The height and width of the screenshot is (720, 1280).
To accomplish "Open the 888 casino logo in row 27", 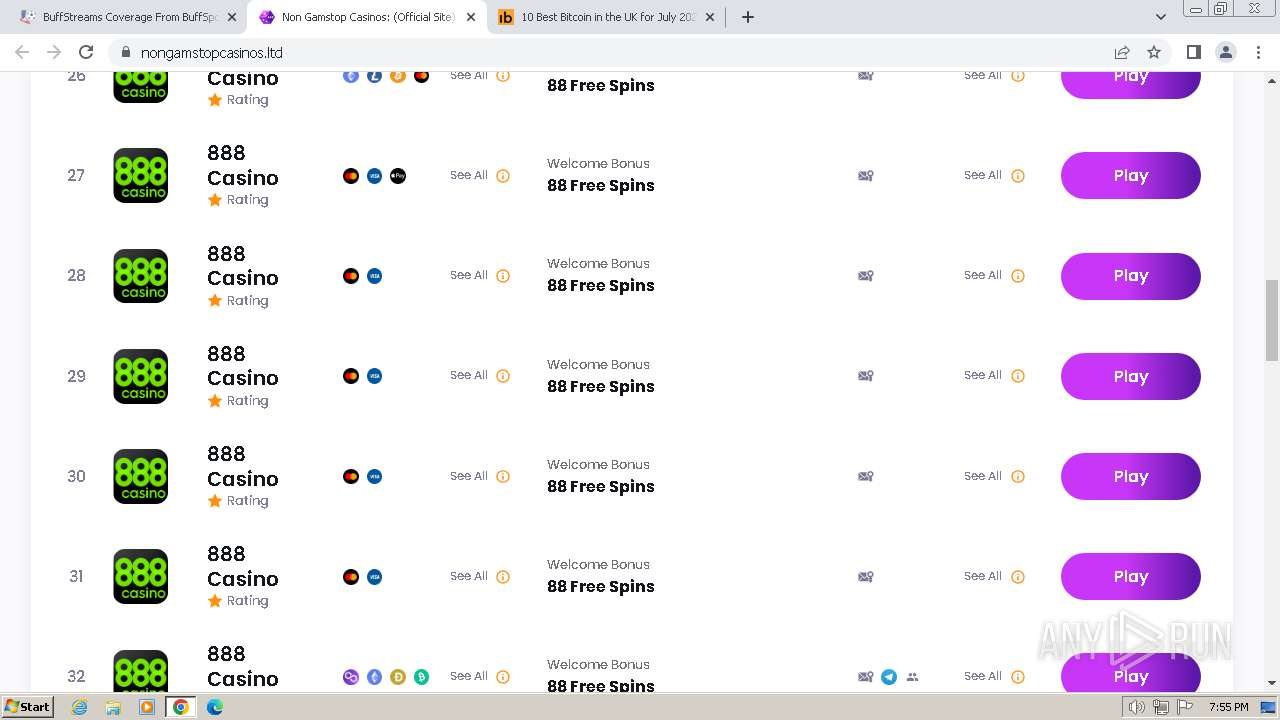I will (x=141, y=176).
